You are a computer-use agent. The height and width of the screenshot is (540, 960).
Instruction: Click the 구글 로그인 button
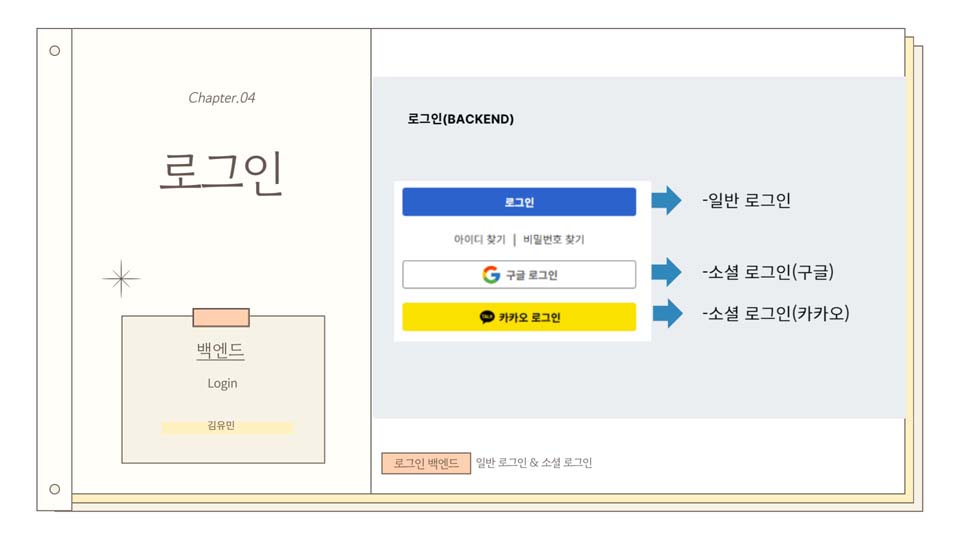(x=519, y=274)
